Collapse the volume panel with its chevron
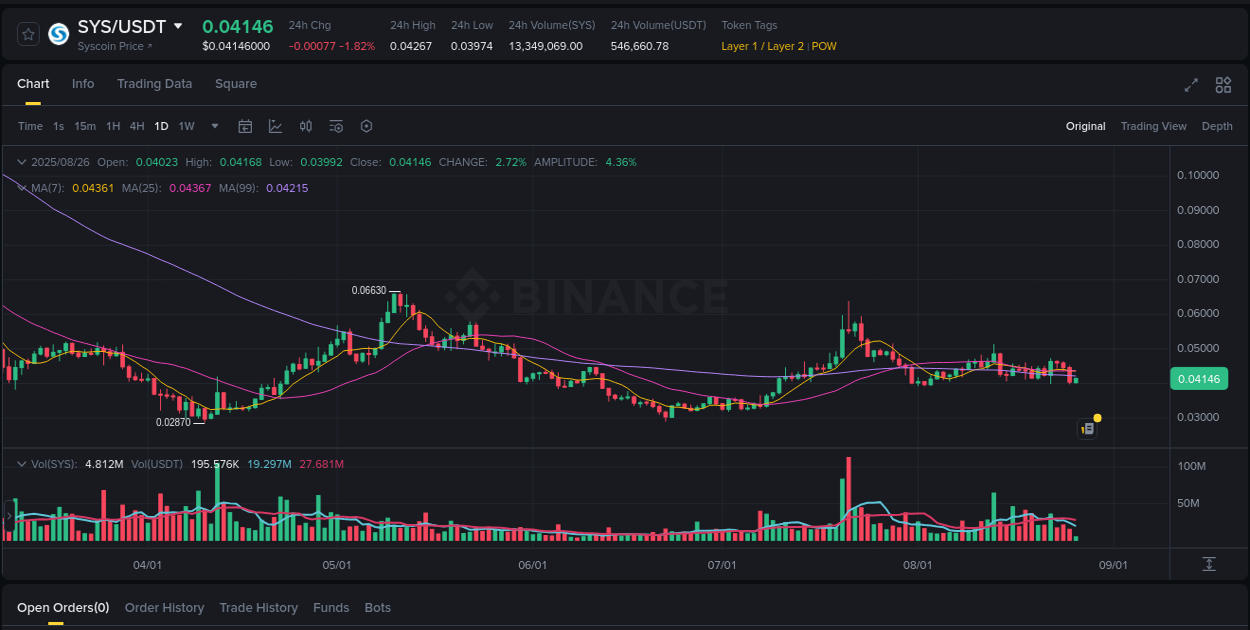The image size is (1250, 630). 21,463
